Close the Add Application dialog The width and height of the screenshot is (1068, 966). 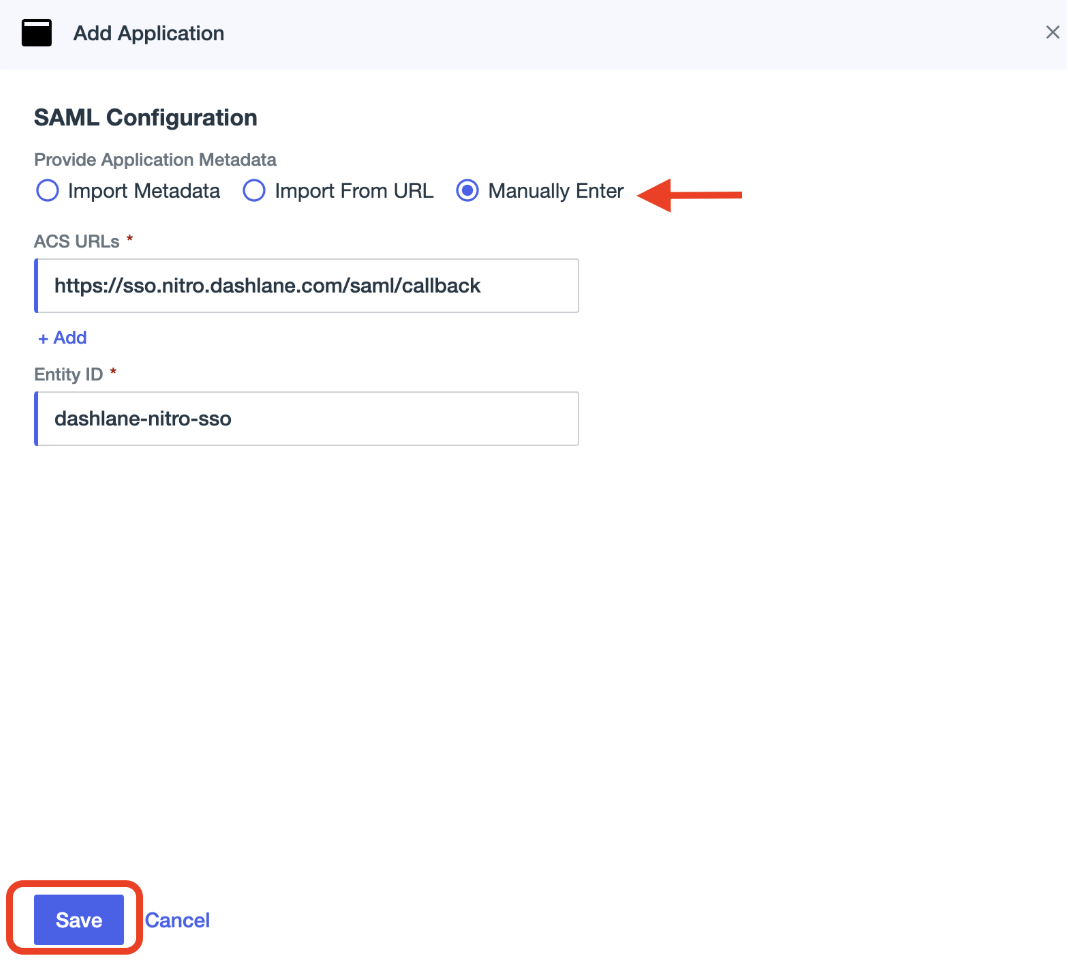point(1052,33)
